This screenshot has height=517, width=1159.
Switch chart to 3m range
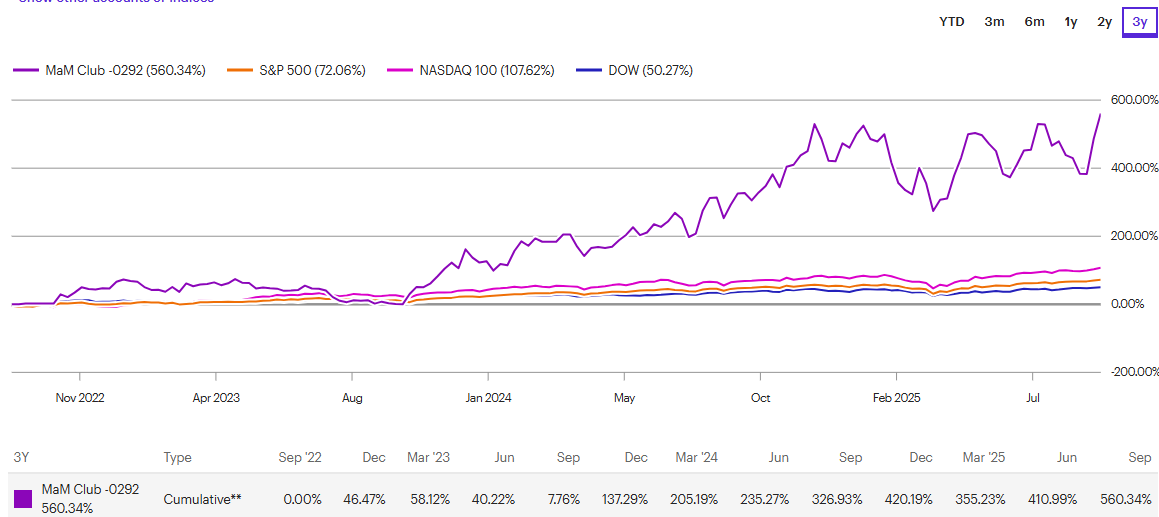[994, 21]
